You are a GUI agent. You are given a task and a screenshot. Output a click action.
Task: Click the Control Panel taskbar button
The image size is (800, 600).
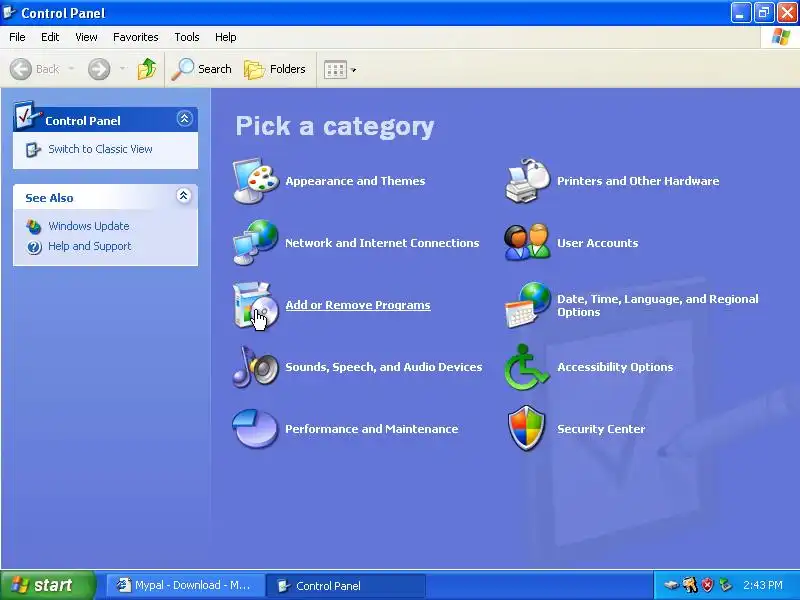coord(346,585)
